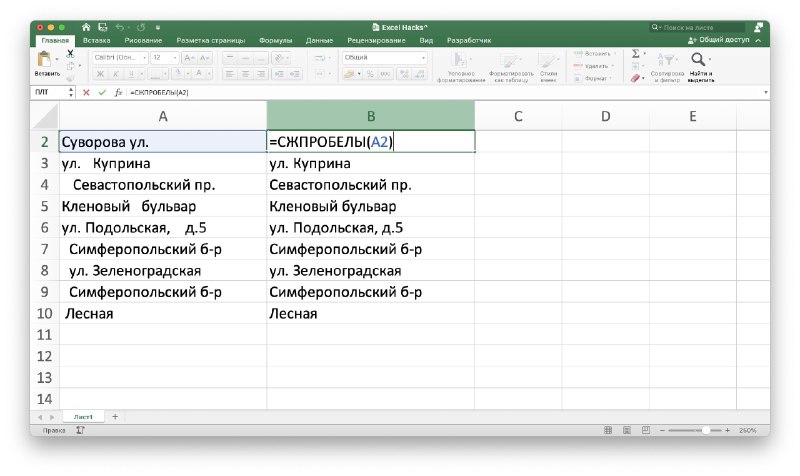Click the Conditional Formatting icon
800x476 pixels.
coord(459,60)
